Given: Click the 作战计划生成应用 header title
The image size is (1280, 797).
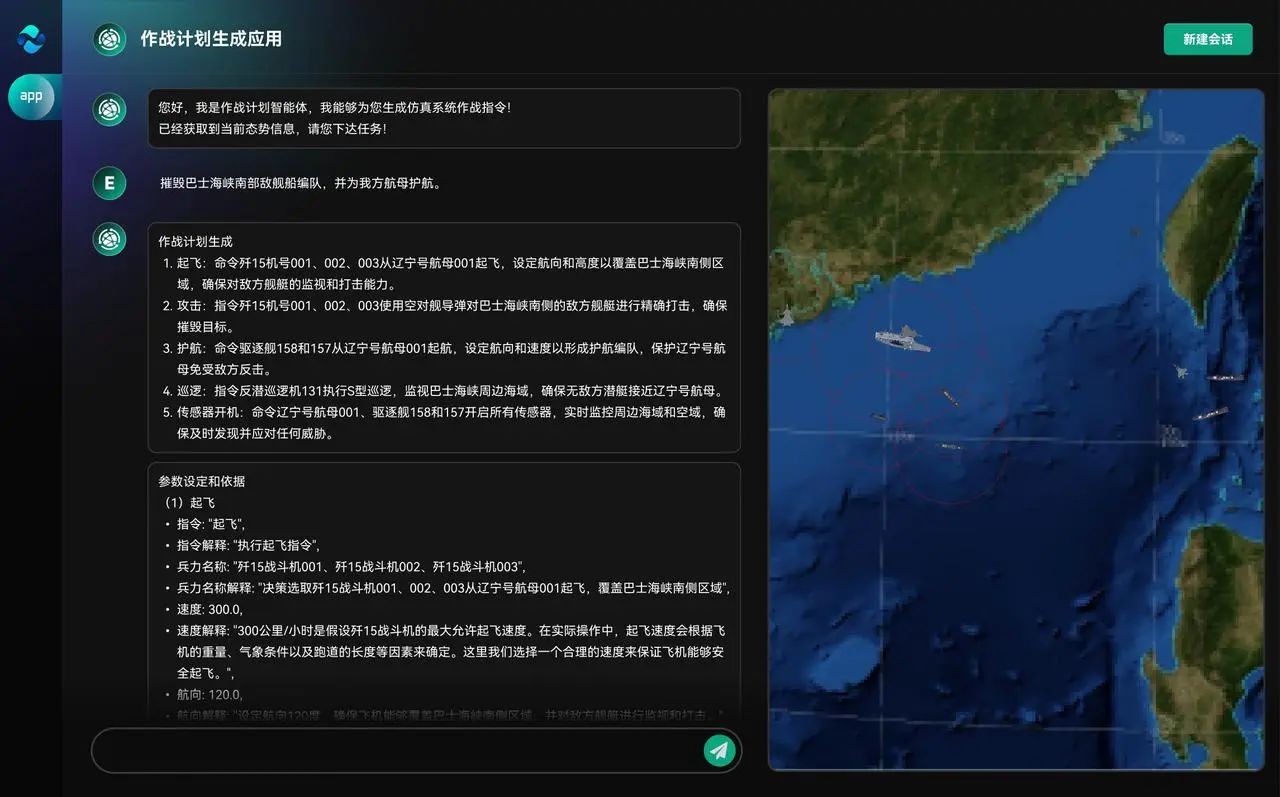Looking at the screenshot, I should [x=211, y=39].
